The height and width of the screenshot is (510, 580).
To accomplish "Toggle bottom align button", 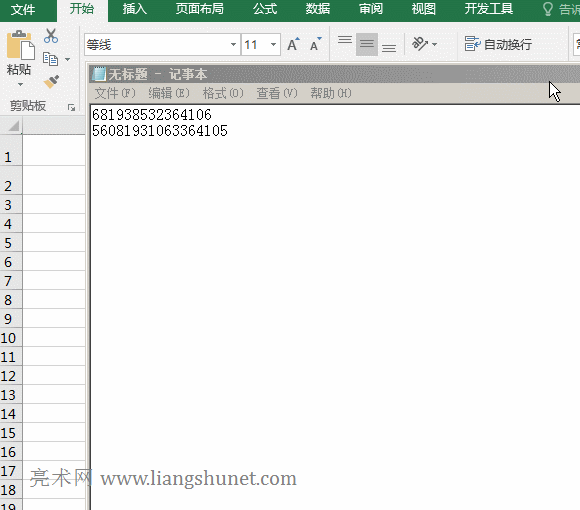I will pyautogui.click(x=389, y=48).
